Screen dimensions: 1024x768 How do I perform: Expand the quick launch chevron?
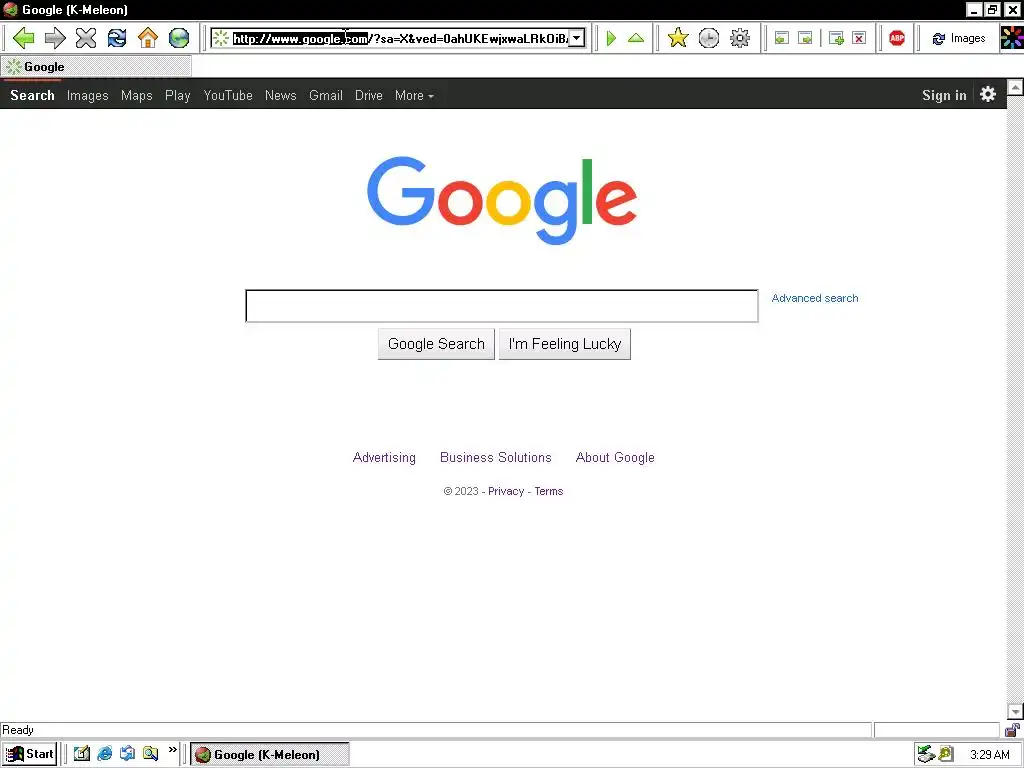click(172, 750)
